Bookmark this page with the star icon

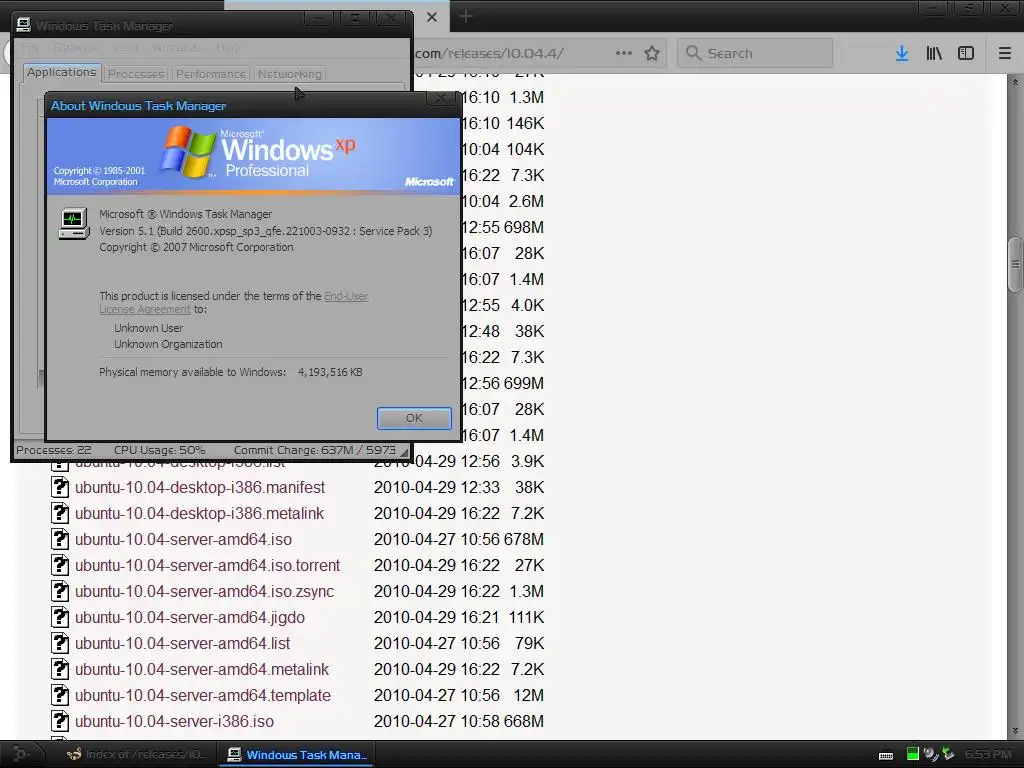pos(652,53)
